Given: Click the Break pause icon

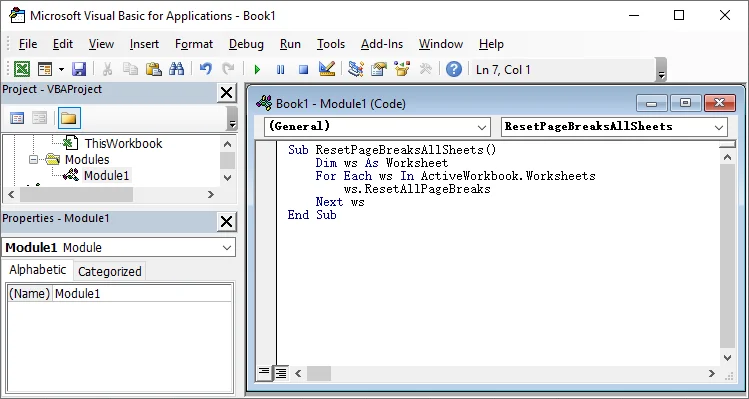Looking at the screenshot, I should [280, 70].
